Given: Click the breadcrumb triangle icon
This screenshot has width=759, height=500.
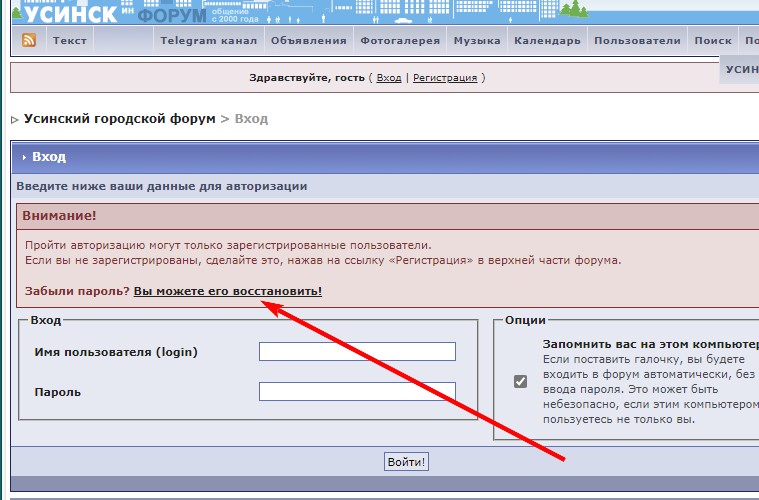Looking at the screenshot, I should tap(15, 120).
